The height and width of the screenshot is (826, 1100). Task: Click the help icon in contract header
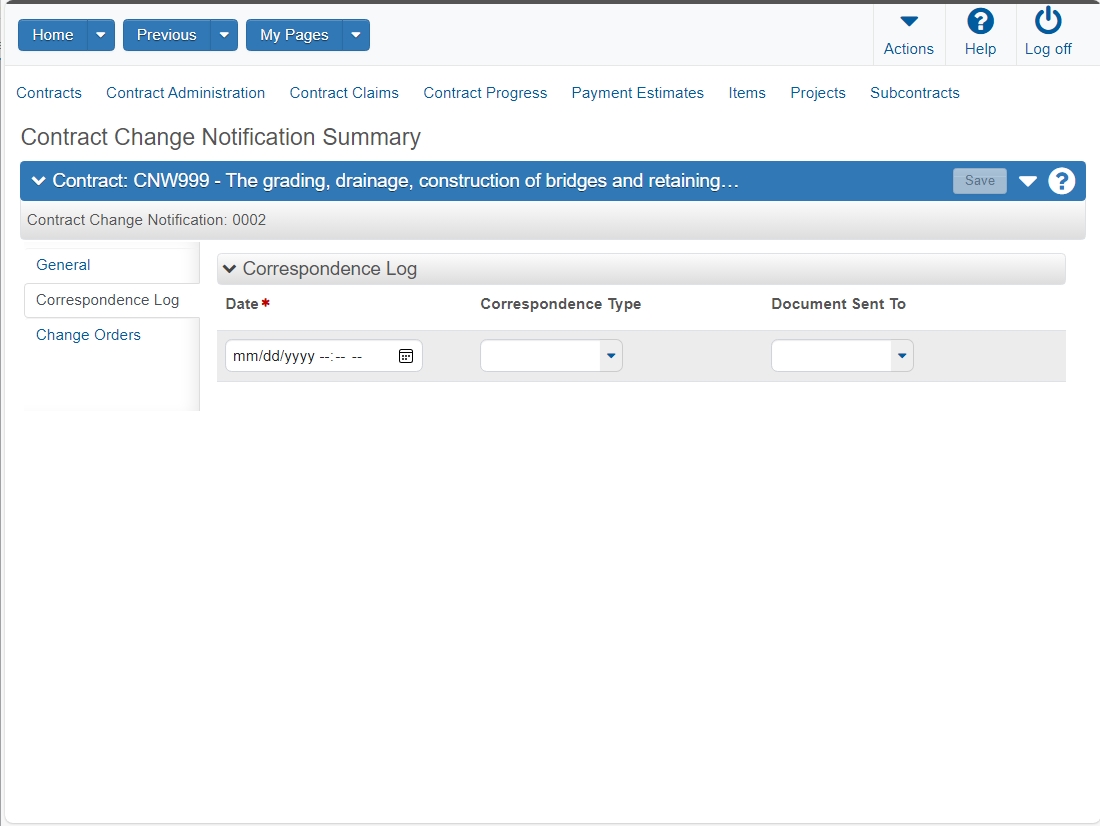pyautogui.click(x=1061, y=181)
